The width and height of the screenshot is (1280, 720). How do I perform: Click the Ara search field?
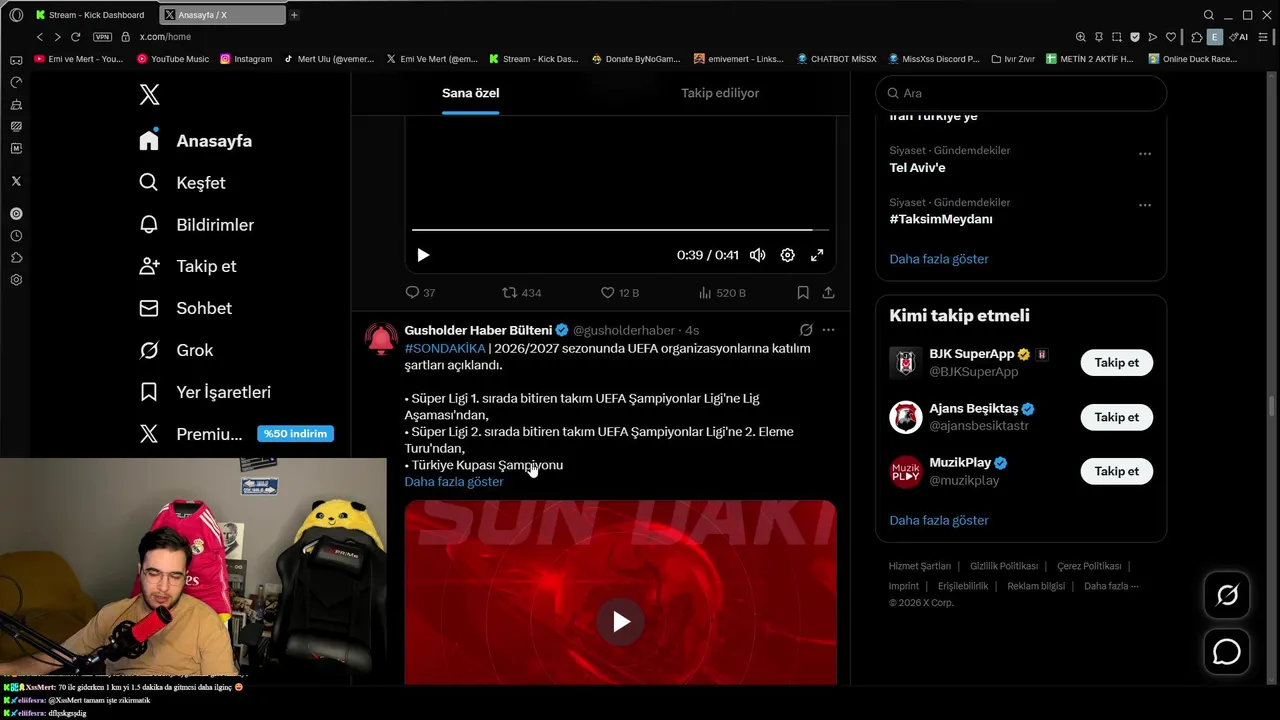point(1021,93)
